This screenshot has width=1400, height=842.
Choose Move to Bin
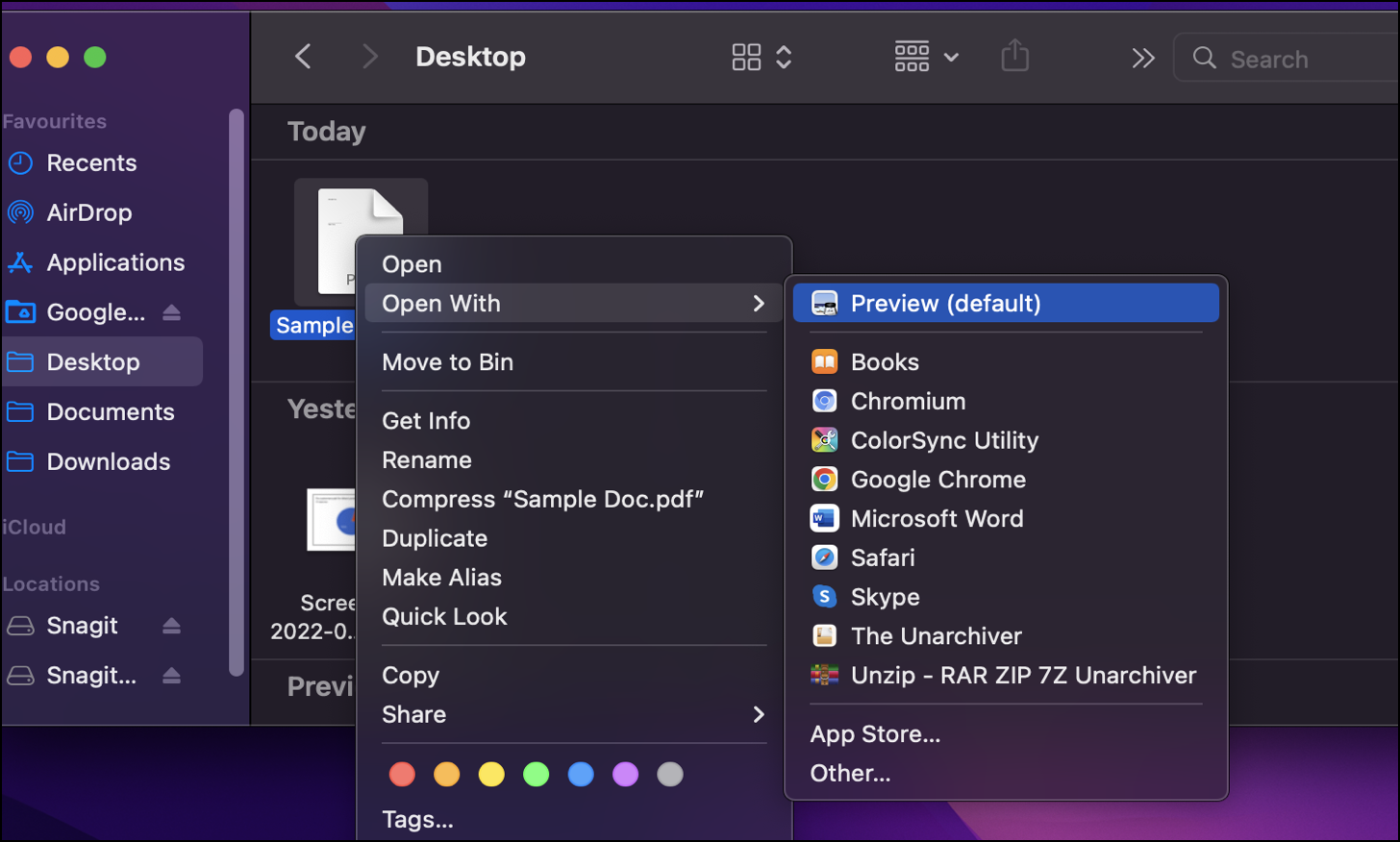pos(447,362)
